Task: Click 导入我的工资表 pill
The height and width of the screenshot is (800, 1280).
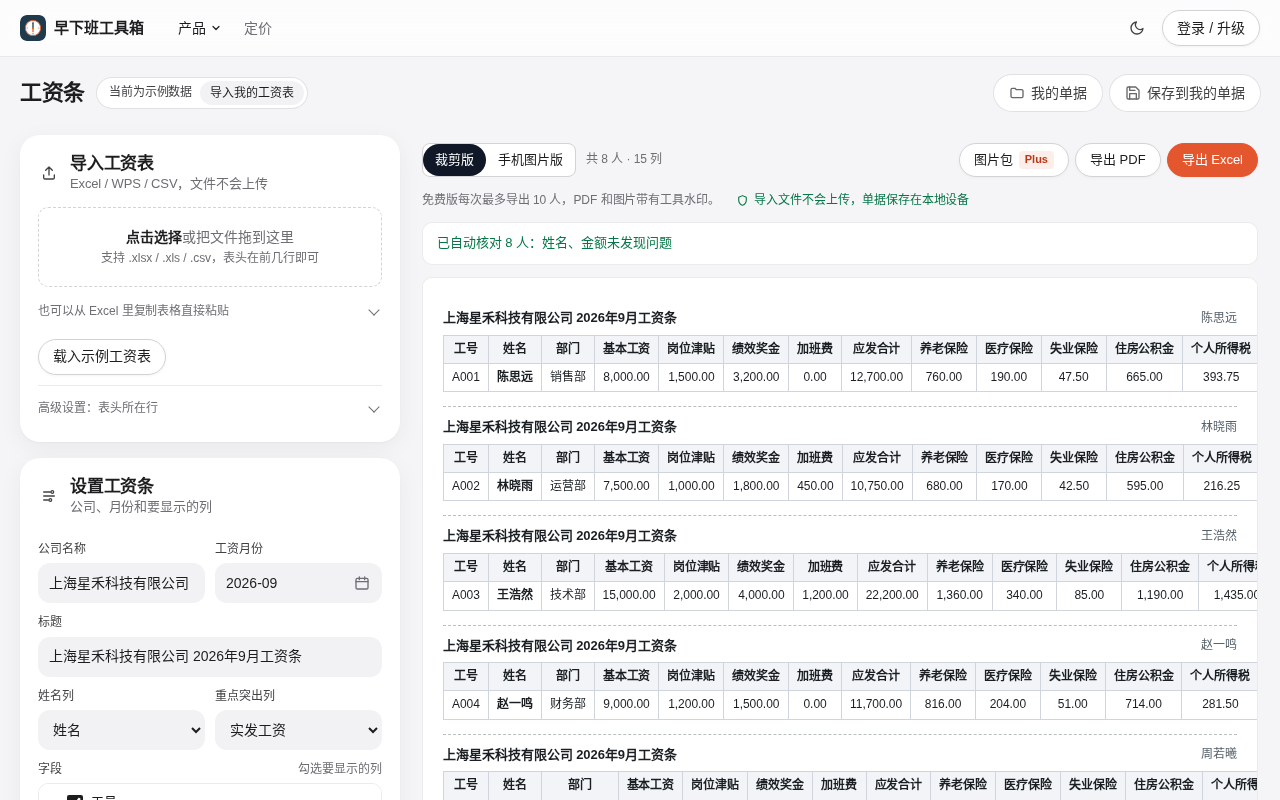Action: 252,93
